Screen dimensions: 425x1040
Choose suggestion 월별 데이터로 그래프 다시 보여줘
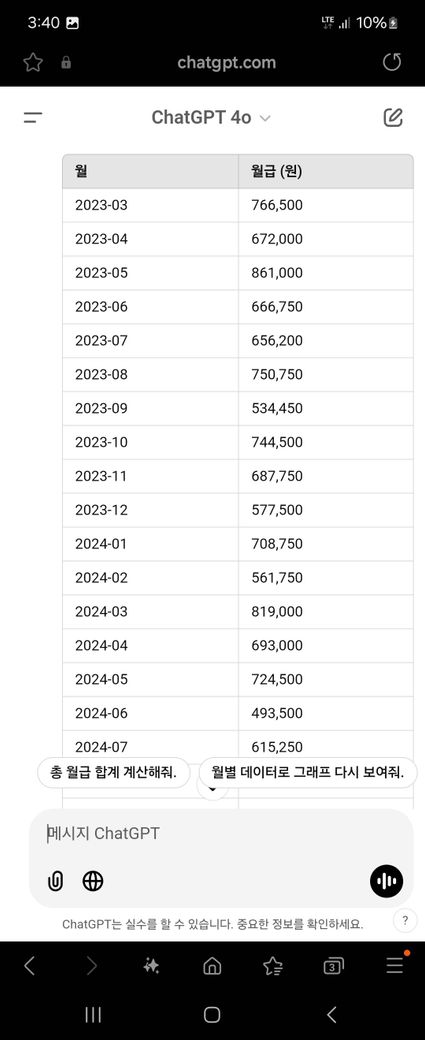[308, 773]
